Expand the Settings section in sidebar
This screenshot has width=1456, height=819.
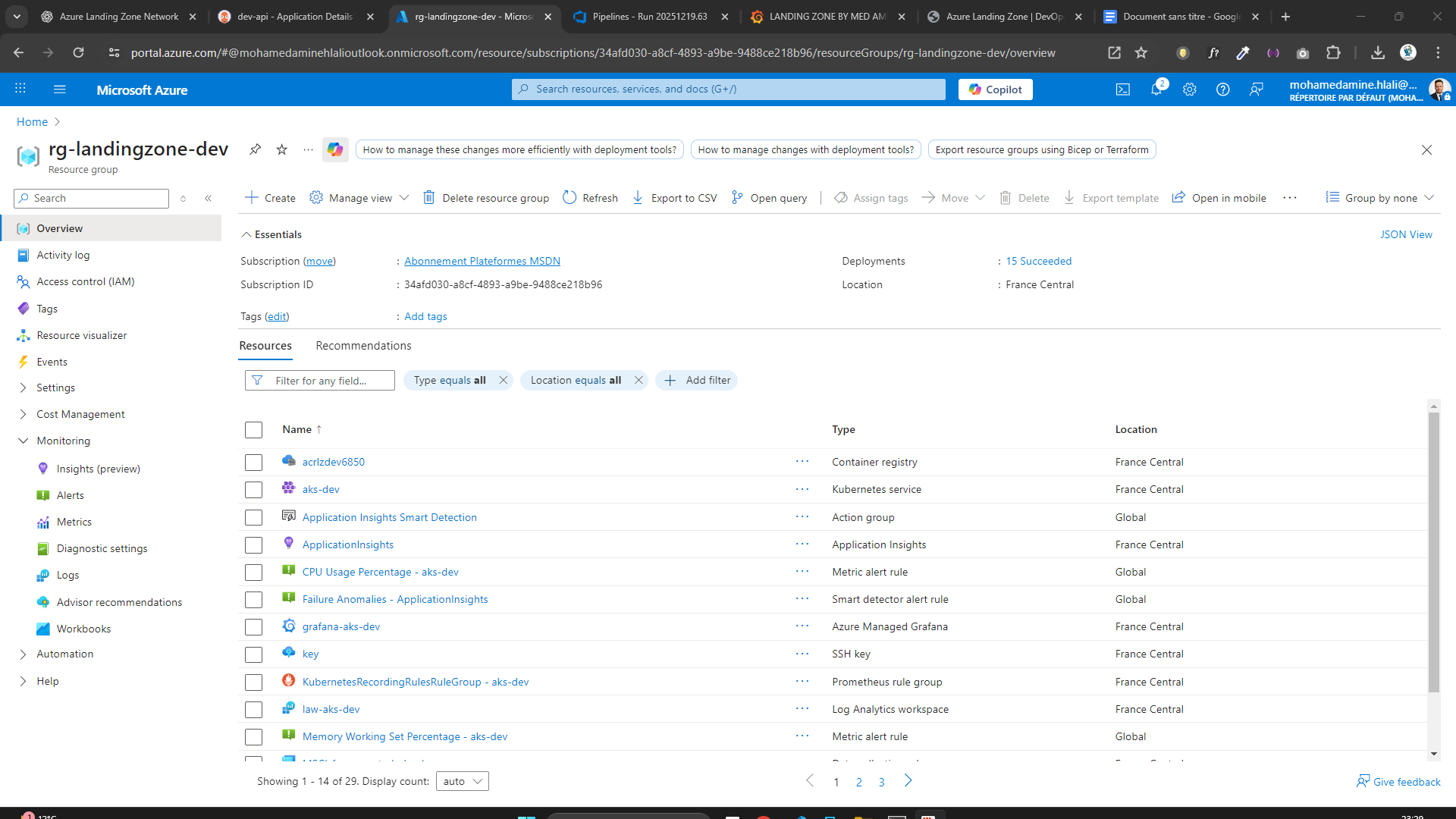click(x=55, y=387)
